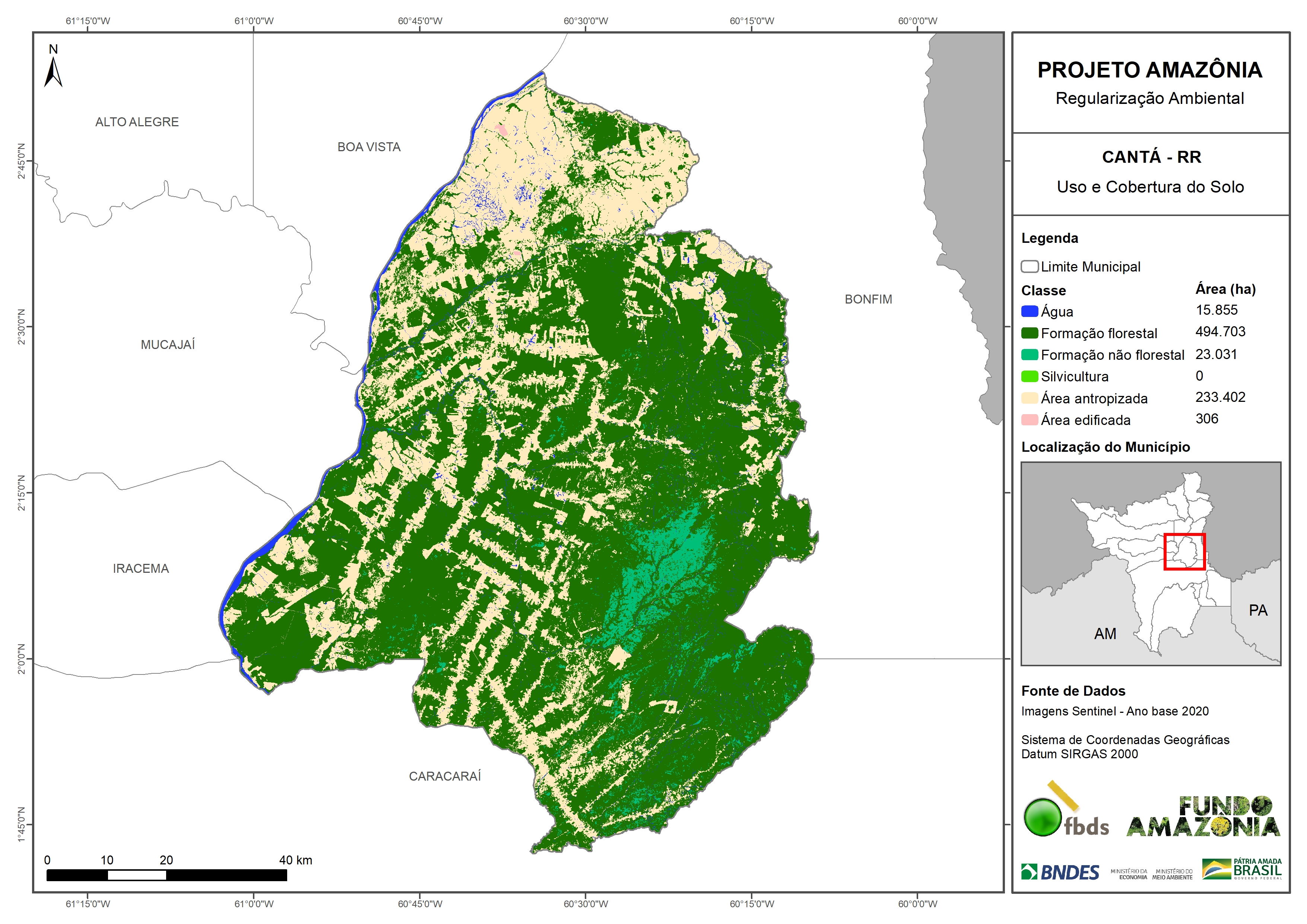
Task: Click the Ministério da Economia logo
Action: pos(1129,874)
